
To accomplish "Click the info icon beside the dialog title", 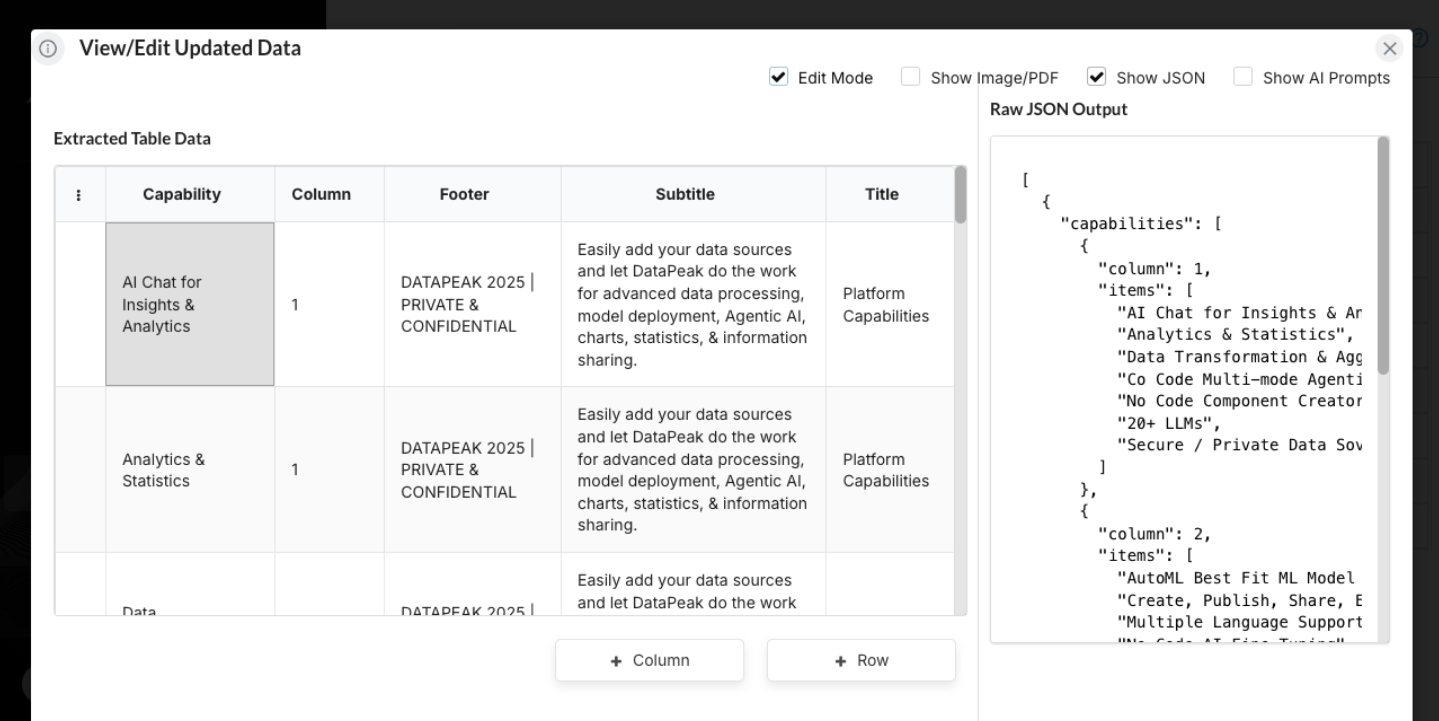I will tap(47, 49).
